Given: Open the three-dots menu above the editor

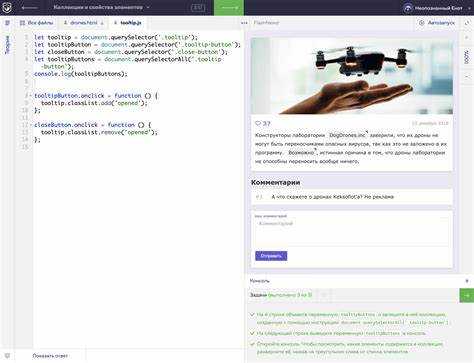Looking at the screenshot, I should [244, 23].
